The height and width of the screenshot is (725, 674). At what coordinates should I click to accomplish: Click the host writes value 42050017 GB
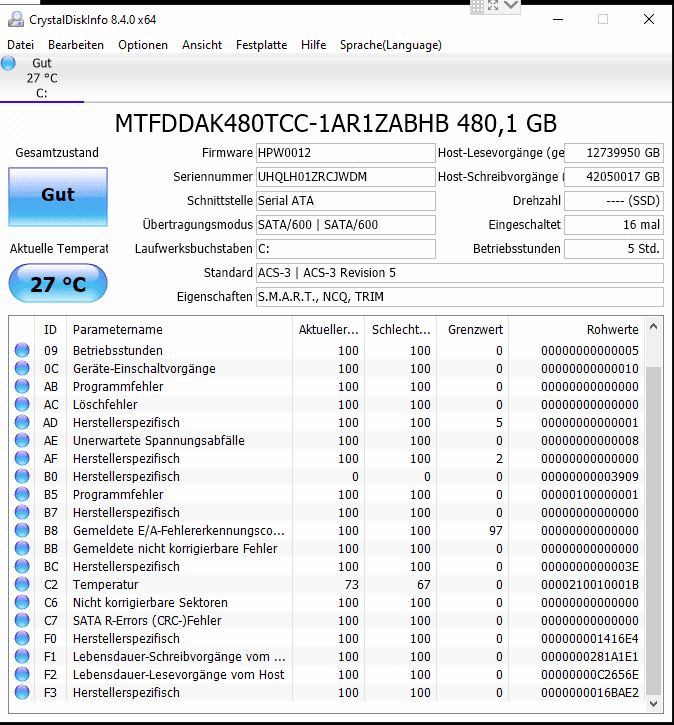tap(614, 177)
